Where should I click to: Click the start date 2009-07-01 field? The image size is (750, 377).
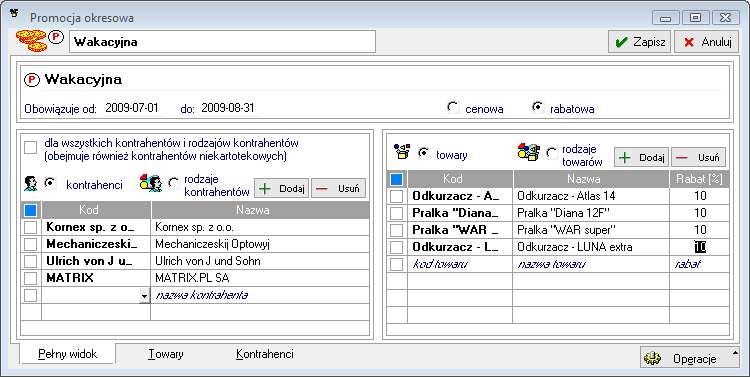tap(133, 108)
